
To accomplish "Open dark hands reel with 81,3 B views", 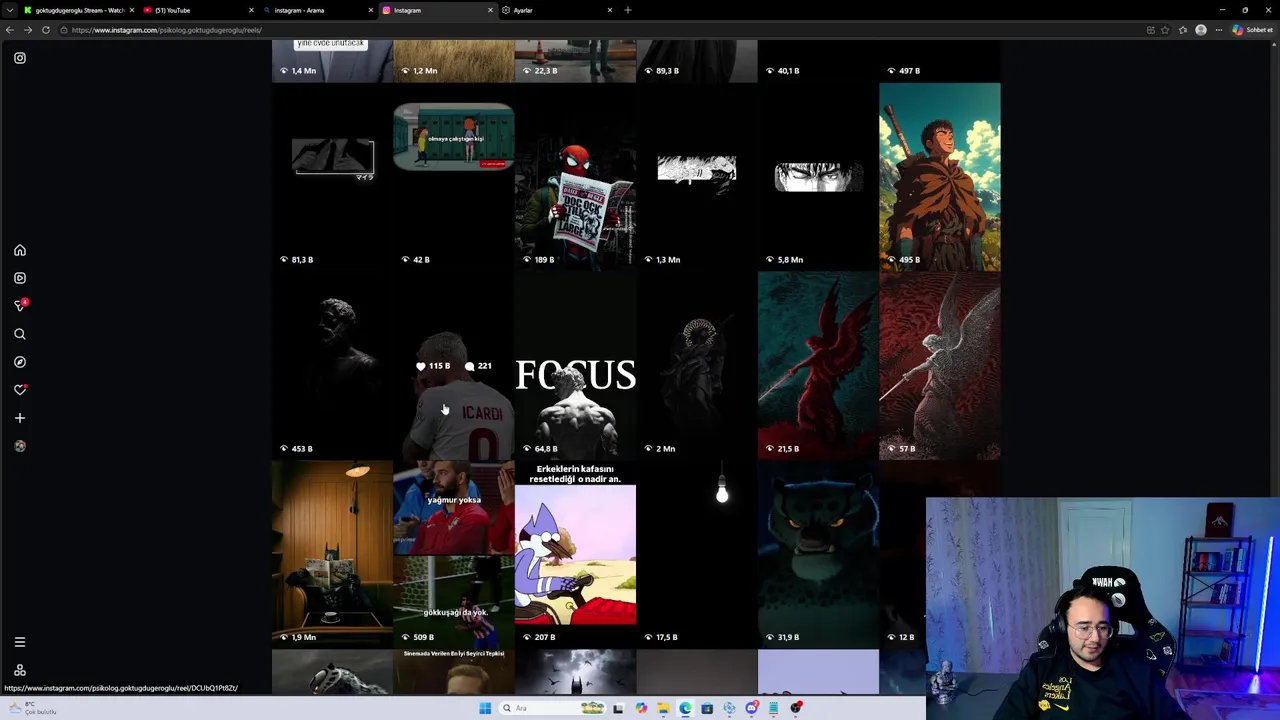I will pyautogui.click(x=332, y=177).
